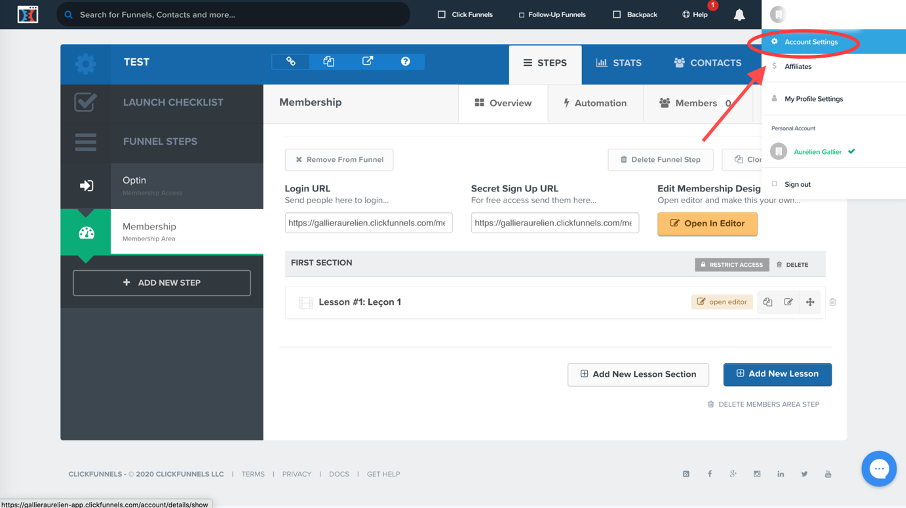
Task: Select the Members tab
Action: [696, 103]
